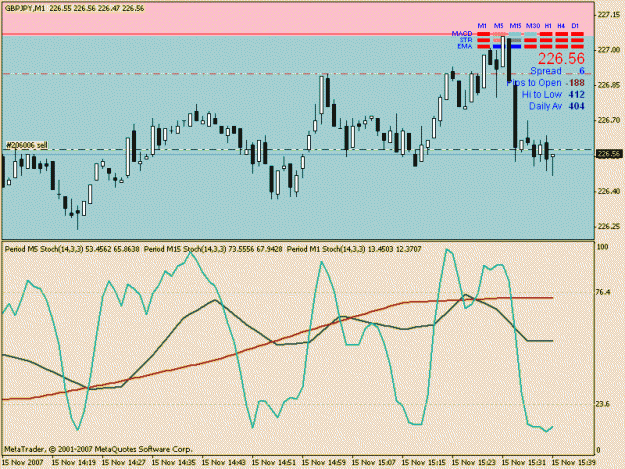Click the 15 Nov 14:51 time axis label
Image resolution: width=625 pixels, height=469 pixels.
(274, 463)
